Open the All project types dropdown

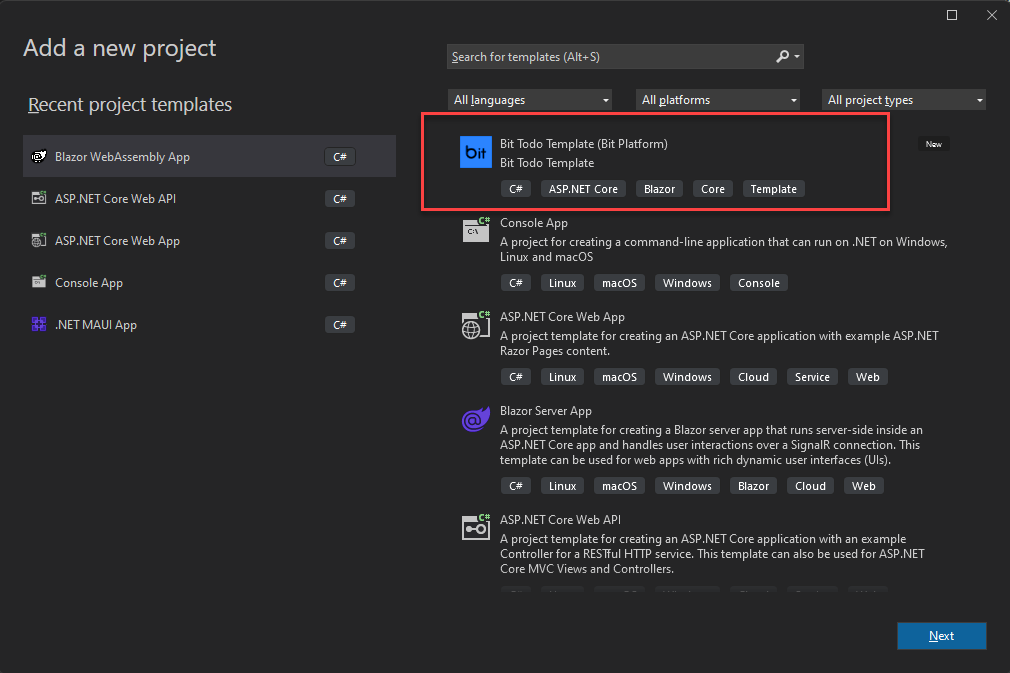click(903, 100)
